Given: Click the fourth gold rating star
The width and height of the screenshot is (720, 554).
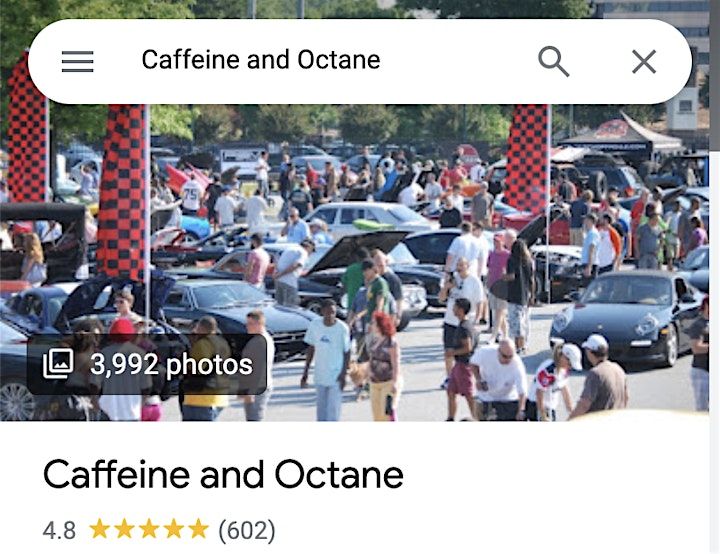Looking at the screenshot, I should click(x=174, y=529).
